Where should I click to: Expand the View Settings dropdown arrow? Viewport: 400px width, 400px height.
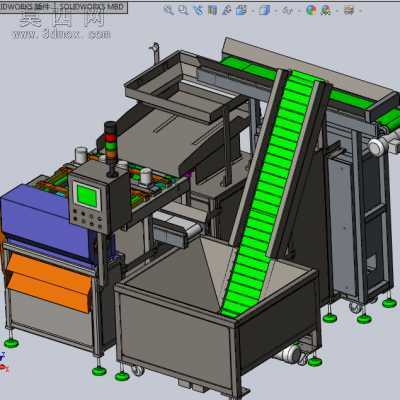pyautogui.click(x=361, y=11)
